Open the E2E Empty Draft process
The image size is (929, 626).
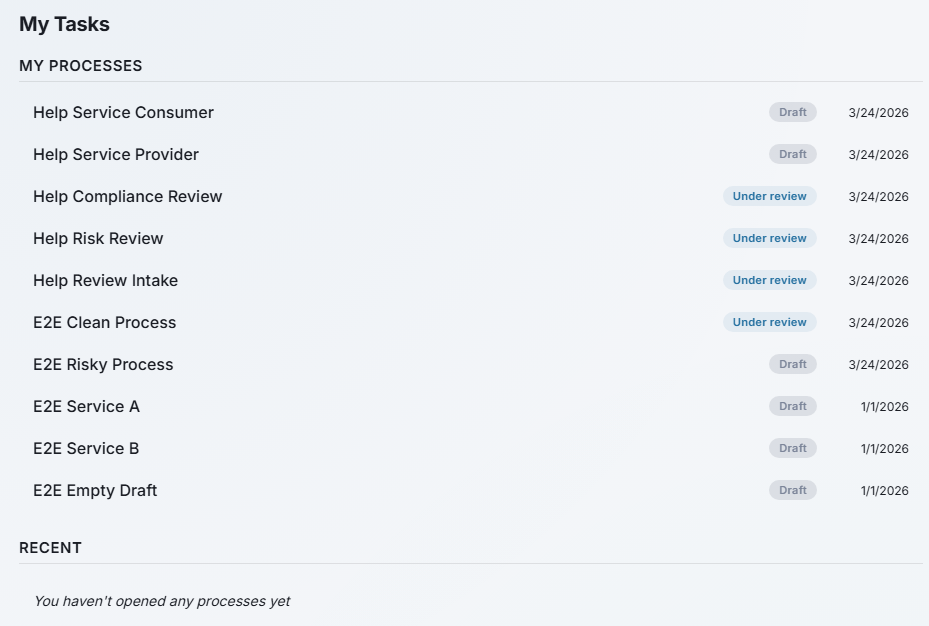(95, 490)
